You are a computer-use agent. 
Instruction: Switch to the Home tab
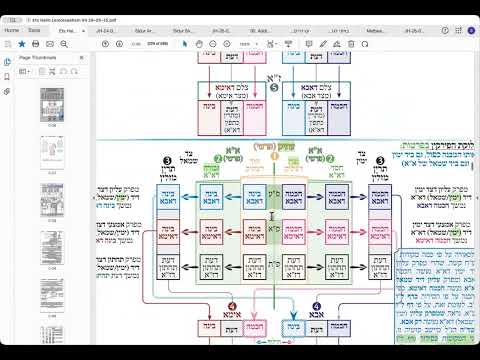(12, 30)
